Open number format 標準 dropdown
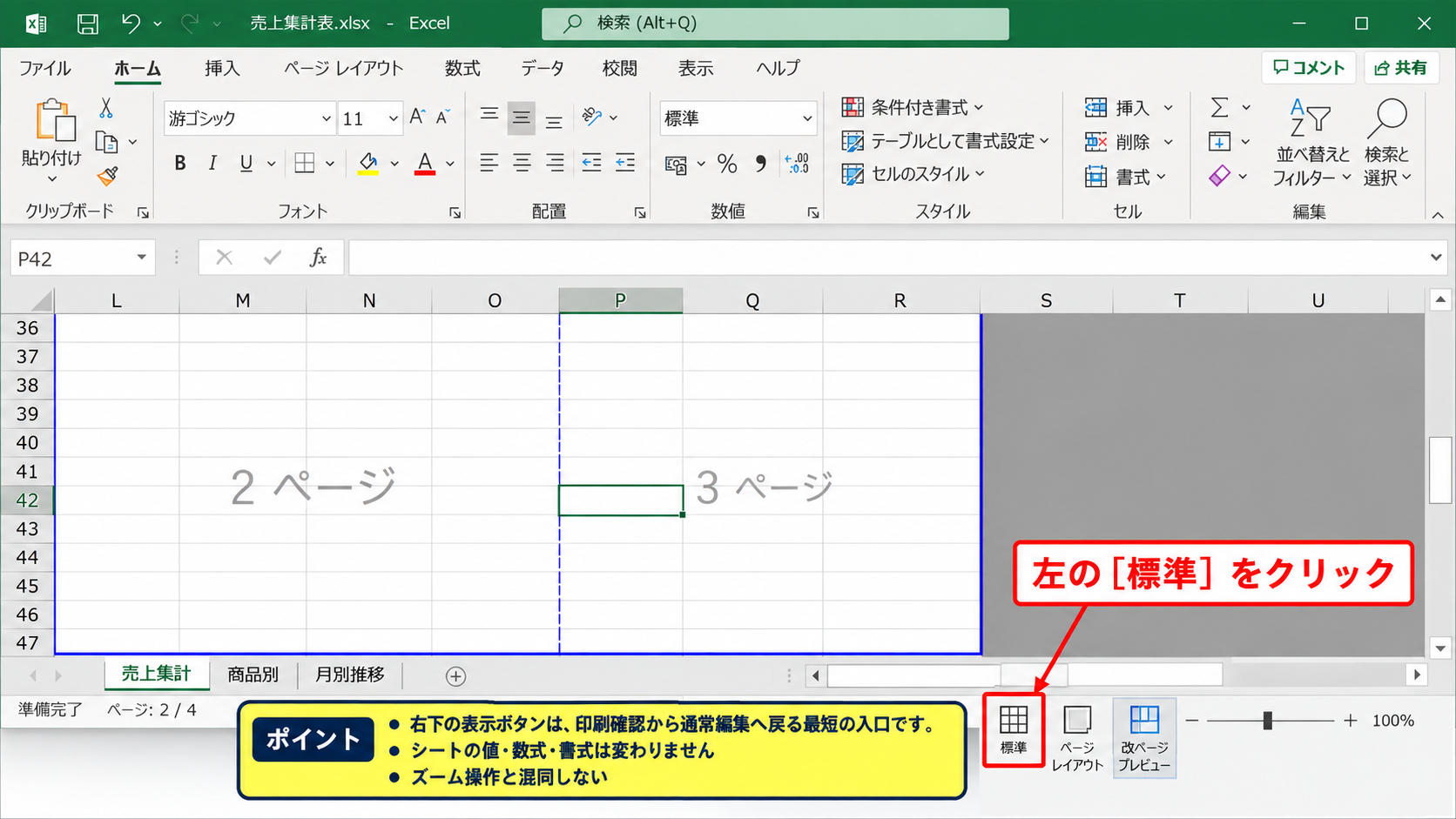Viewport: 1456px width, 819px height. pos(807,118)
